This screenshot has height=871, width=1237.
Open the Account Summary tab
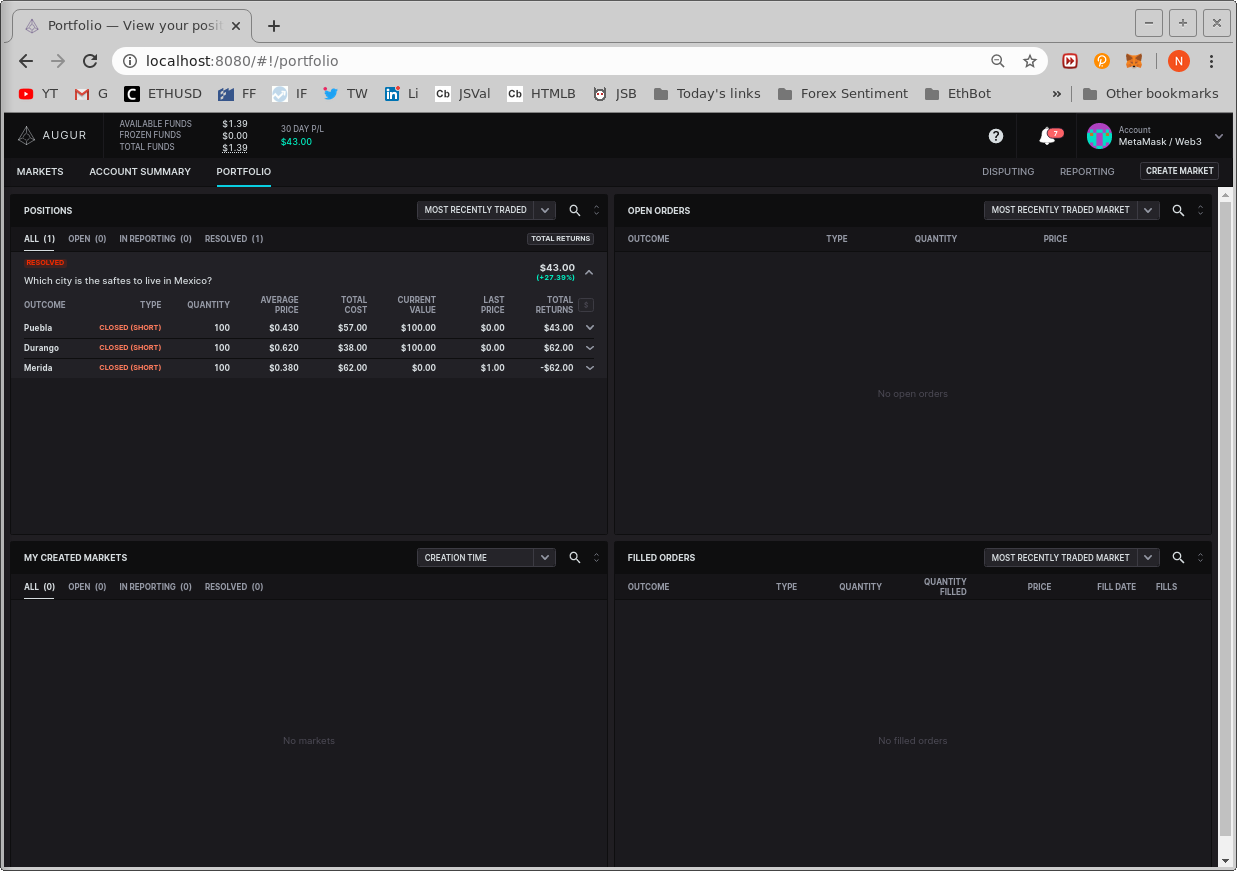tap(140, 172)
